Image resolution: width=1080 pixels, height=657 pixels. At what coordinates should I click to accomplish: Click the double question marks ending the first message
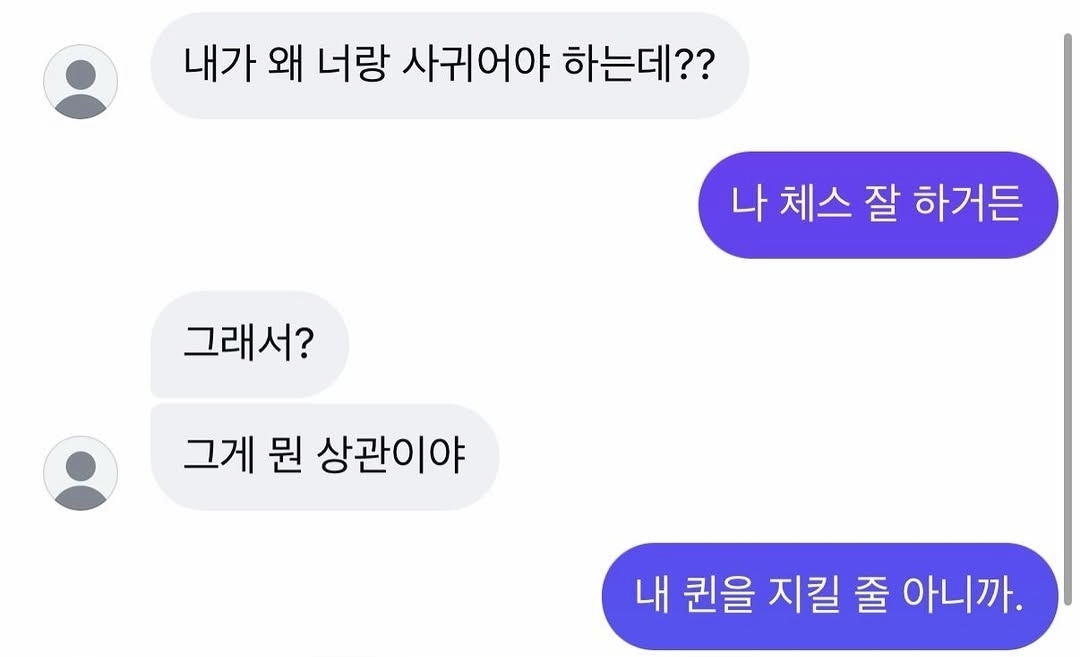click(694, 65)
